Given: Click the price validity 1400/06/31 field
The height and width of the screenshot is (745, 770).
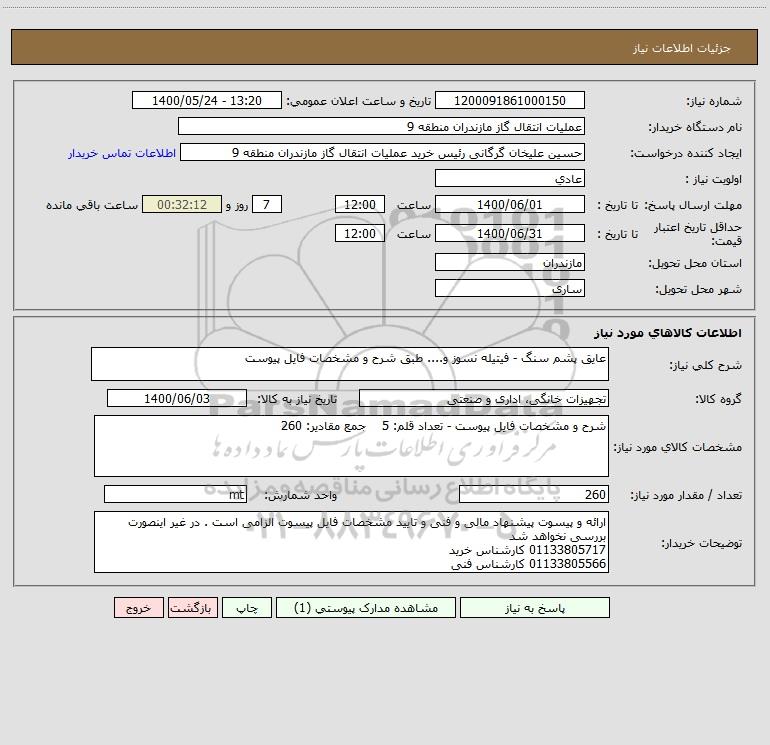Looking at the screenshot, I should click(x=510, y=233).
